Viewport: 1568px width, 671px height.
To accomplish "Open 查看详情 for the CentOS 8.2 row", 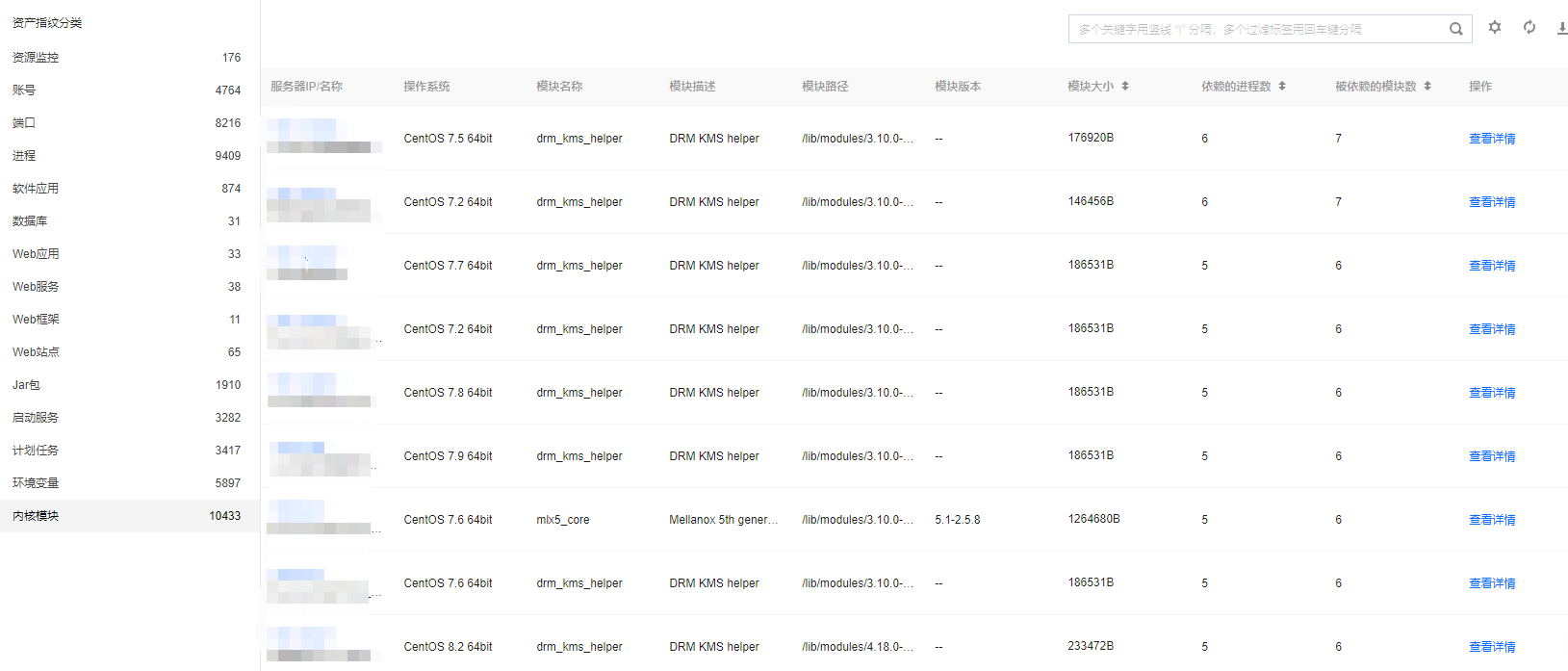I will click(x=1491, y=647).
